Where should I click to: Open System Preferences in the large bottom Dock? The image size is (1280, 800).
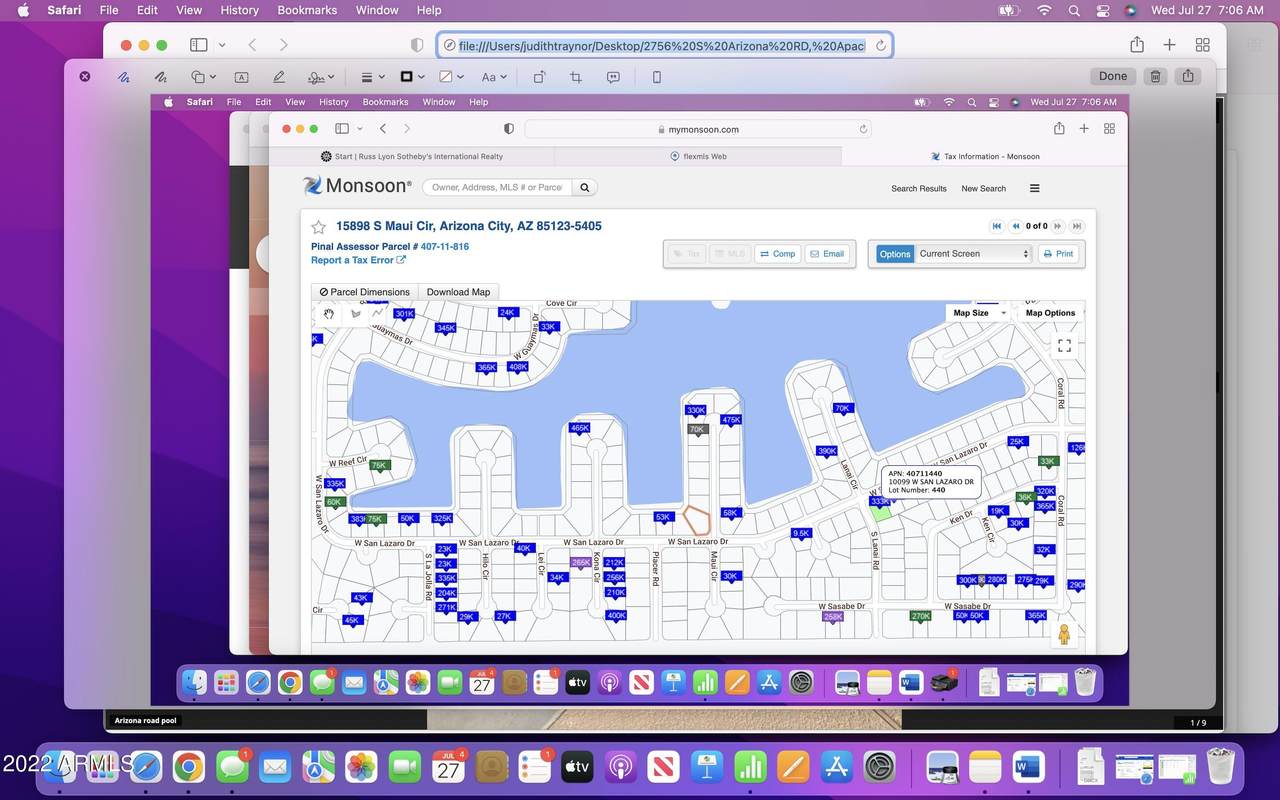pyautogui.click(x=879, y=767)
